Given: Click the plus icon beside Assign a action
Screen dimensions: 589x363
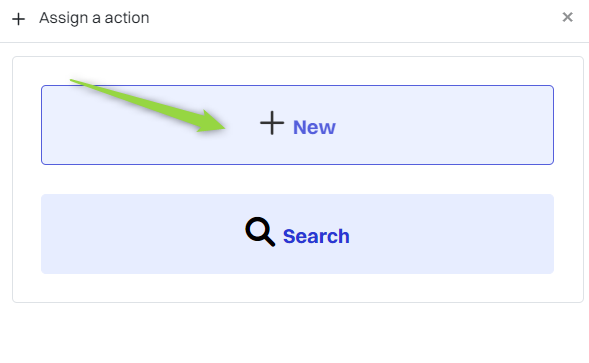Looking at the screenshot, I should 18,19.
